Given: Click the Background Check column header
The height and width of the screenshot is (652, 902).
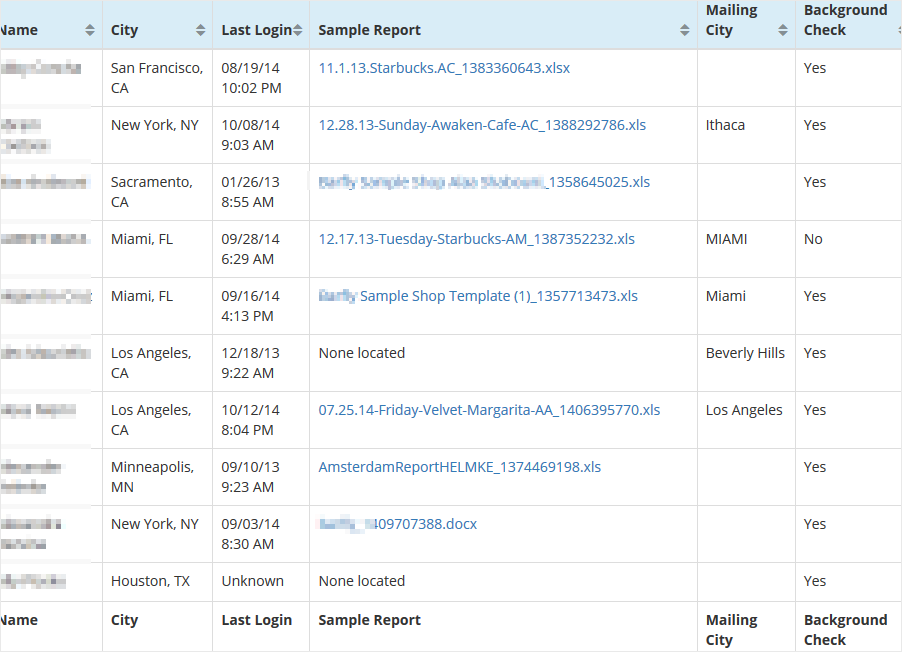Looking at the screenshot, I should coord(845,20).
